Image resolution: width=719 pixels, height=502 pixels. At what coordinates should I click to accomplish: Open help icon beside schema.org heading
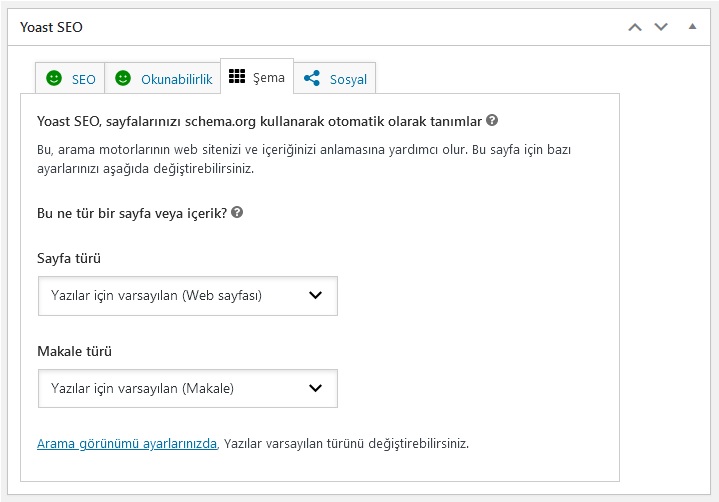tap(492, 120)
